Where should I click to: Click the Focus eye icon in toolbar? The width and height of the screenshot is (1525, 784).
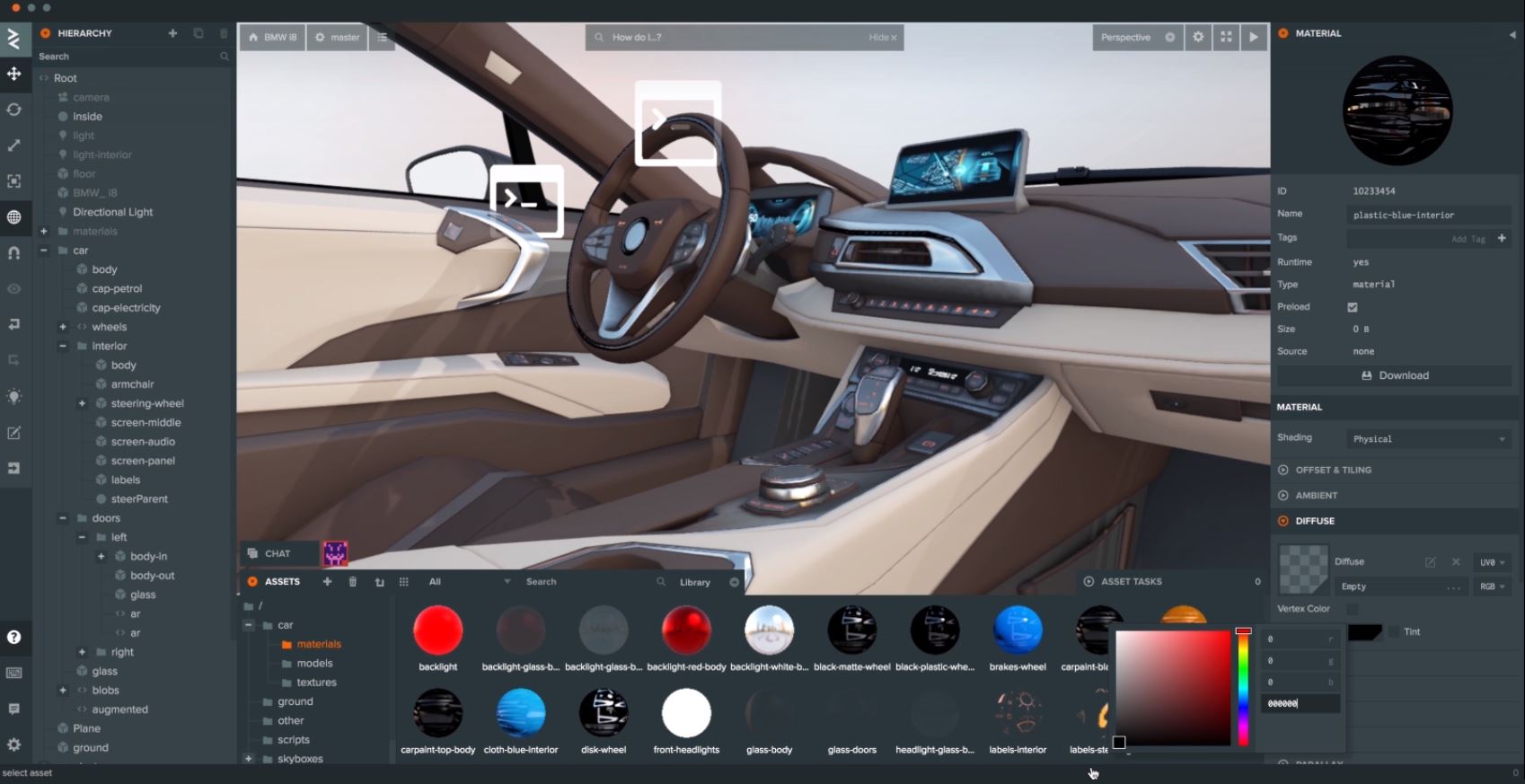(13, 289)
